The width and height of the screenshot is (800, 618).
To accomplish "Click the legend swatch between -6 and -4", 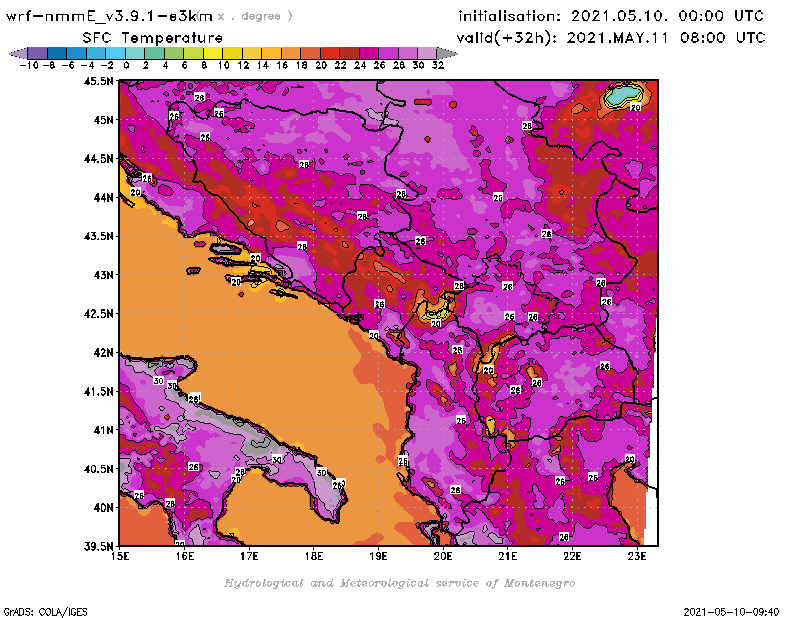I will pos(77,53).
